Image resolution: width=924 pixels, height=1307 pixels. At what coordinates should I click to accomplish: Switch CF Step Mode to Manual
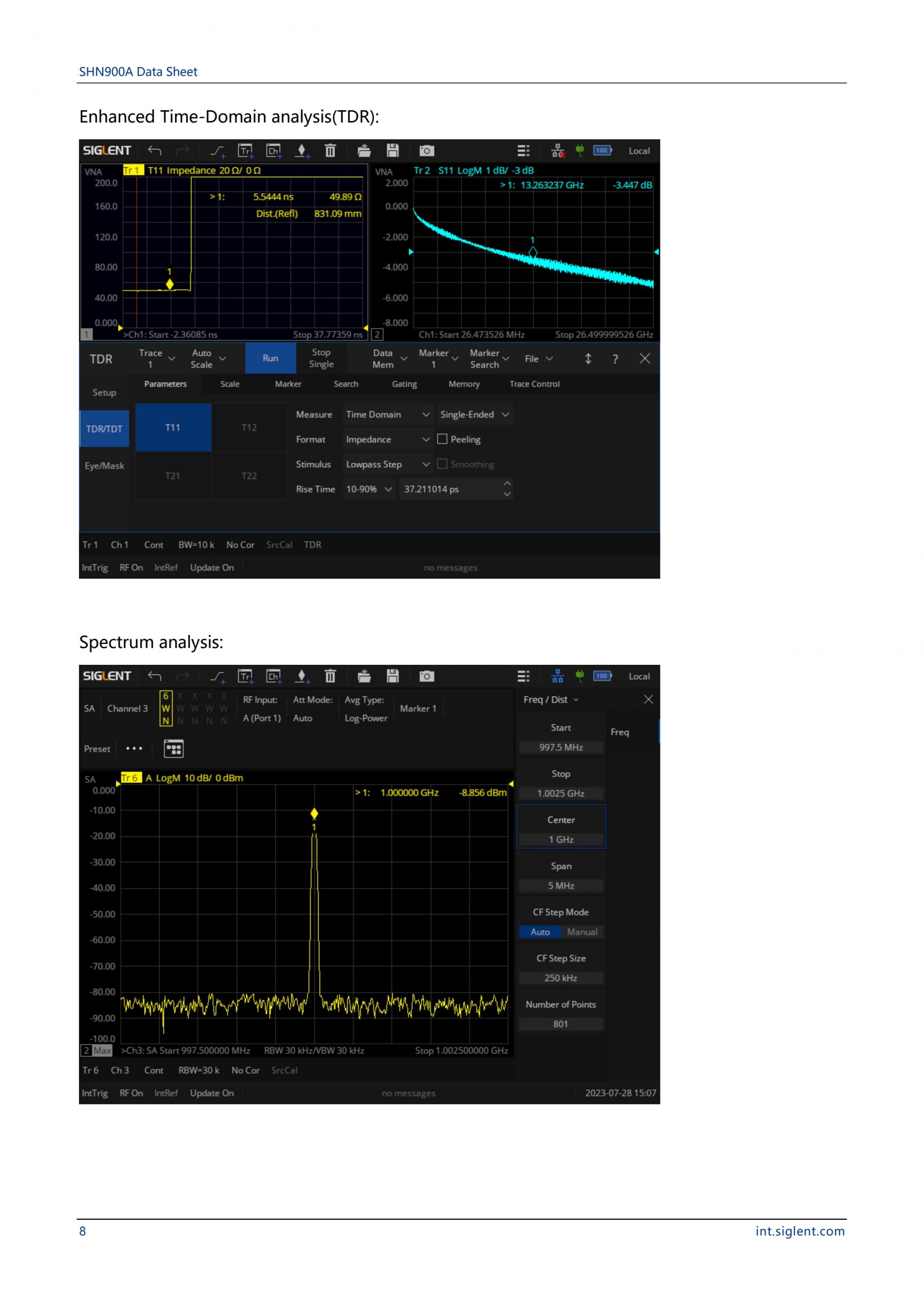[582, 932]
